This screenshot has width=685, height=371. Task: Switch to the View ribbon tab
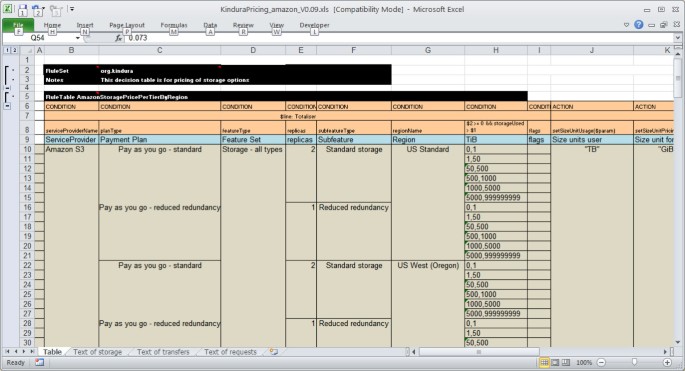(x=277, y=25)
